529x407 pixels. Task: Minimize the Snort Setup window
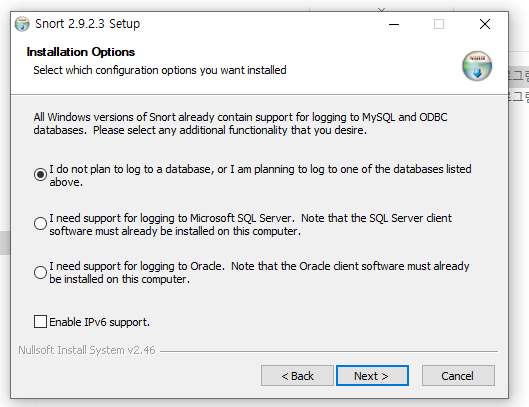(394, 24)
